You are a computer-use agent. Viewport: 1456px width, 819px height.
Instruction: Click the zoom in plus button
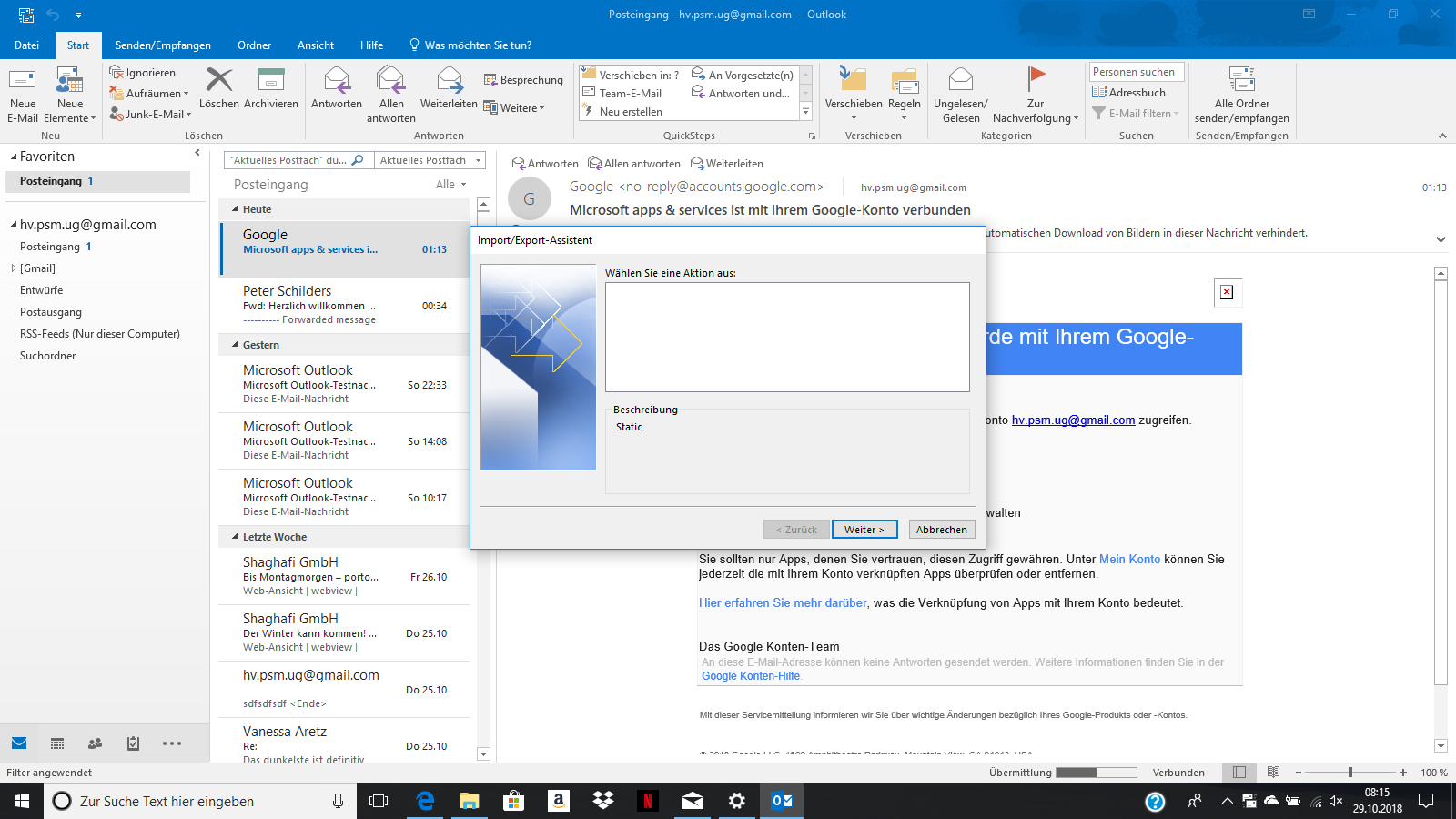1403,773
